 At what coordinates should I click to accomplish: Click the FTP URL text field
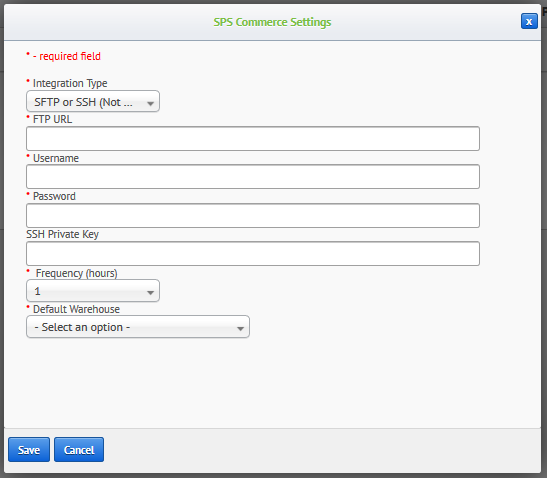253,139
